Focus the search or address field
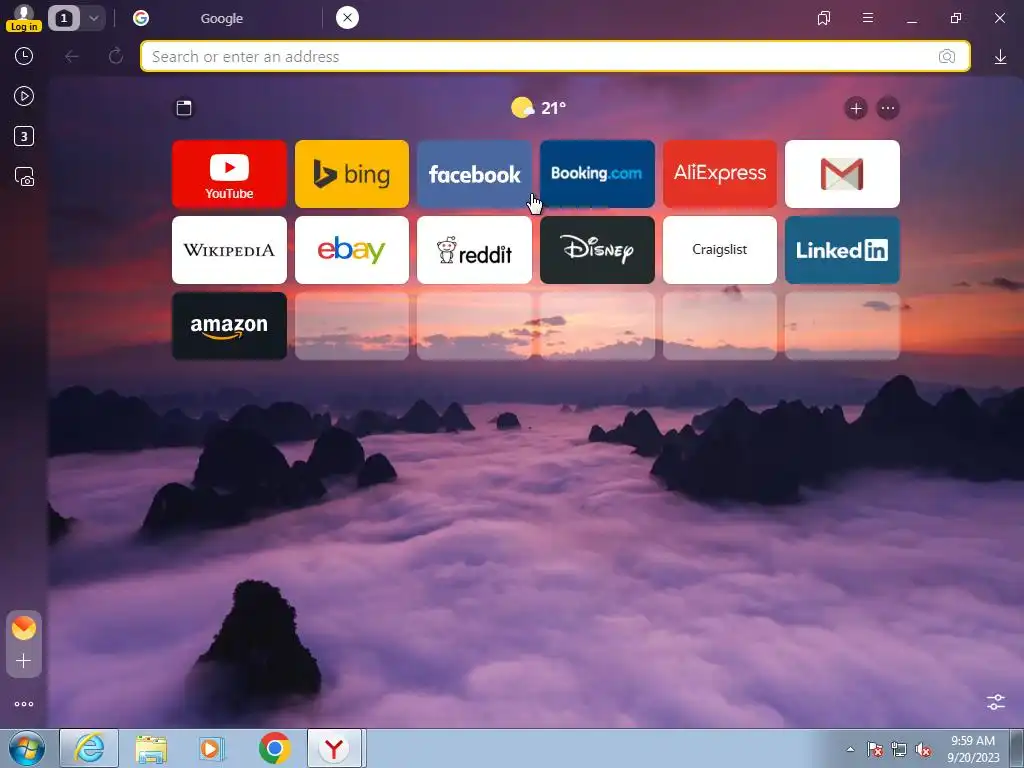Viewport: 1024px width, 768px height. pos(555,57)
